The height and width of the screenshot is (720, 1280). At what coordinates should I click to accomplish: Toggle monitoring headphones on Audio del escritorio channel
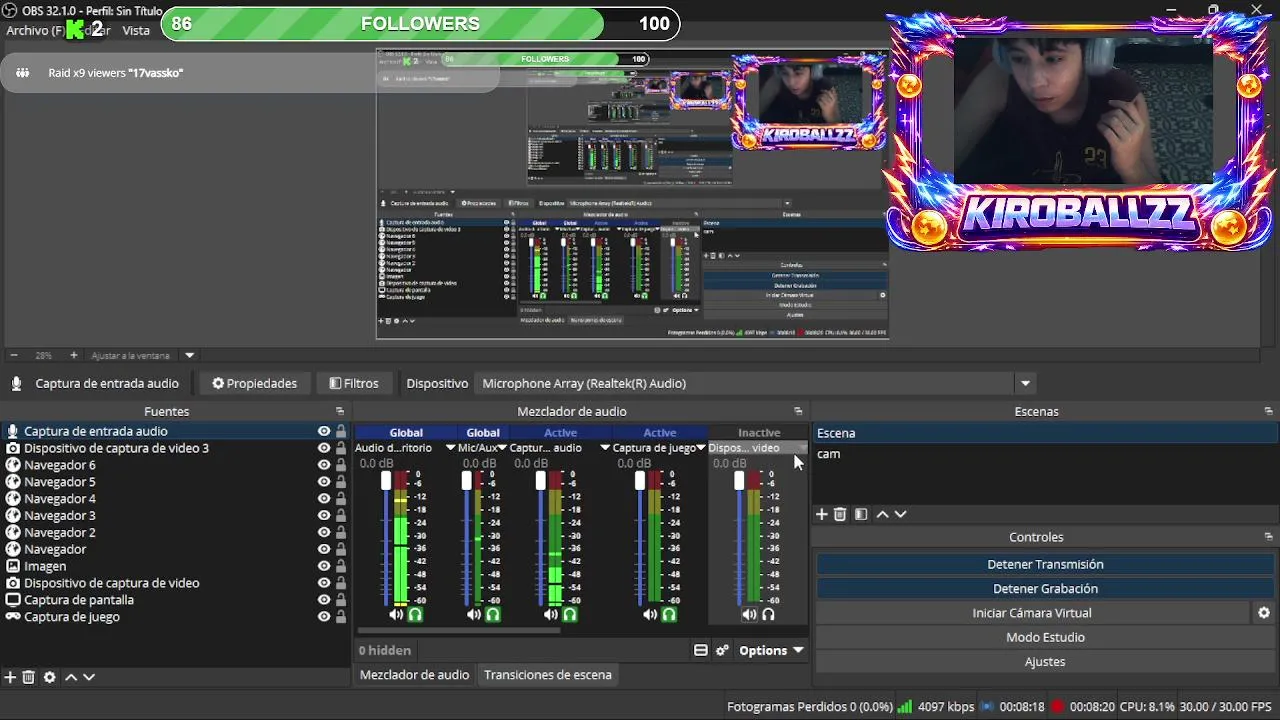coord(414,614)
